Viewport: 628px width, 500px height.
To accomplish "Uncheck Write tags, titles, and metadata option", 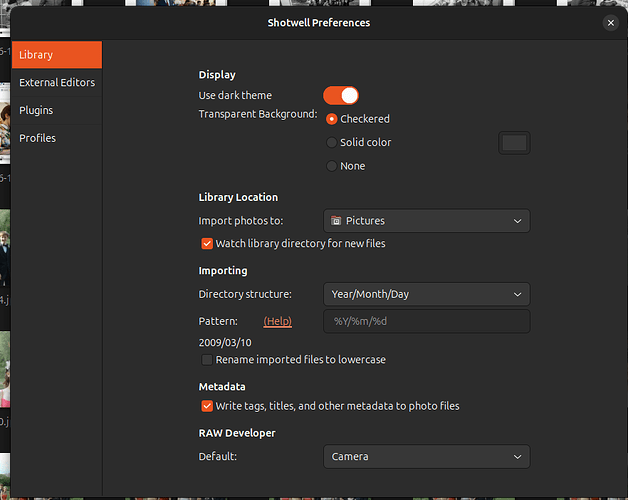I will 207,406.
